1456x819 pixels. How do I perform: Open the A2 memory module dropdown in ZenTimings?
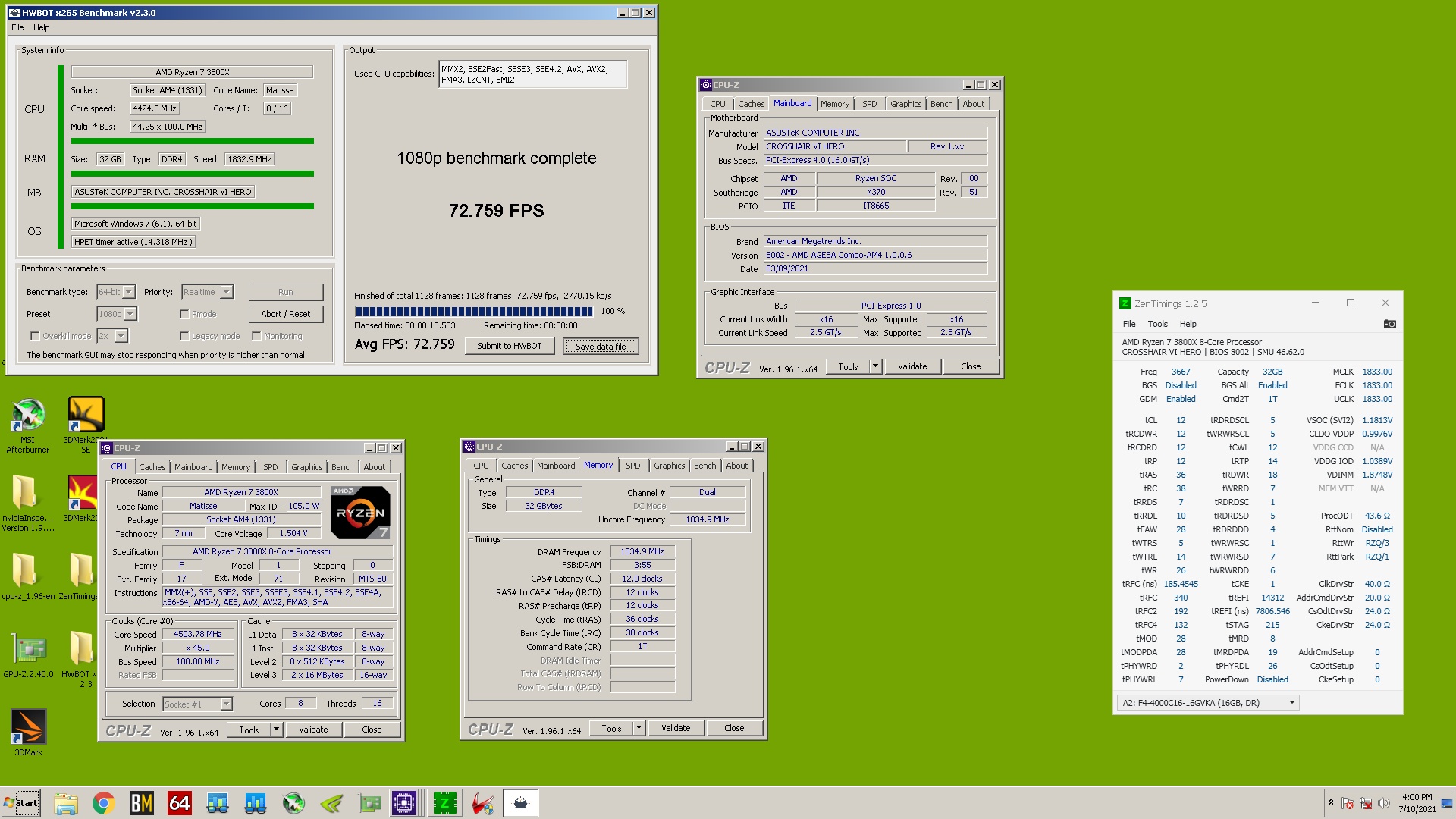pos(1208,703)
